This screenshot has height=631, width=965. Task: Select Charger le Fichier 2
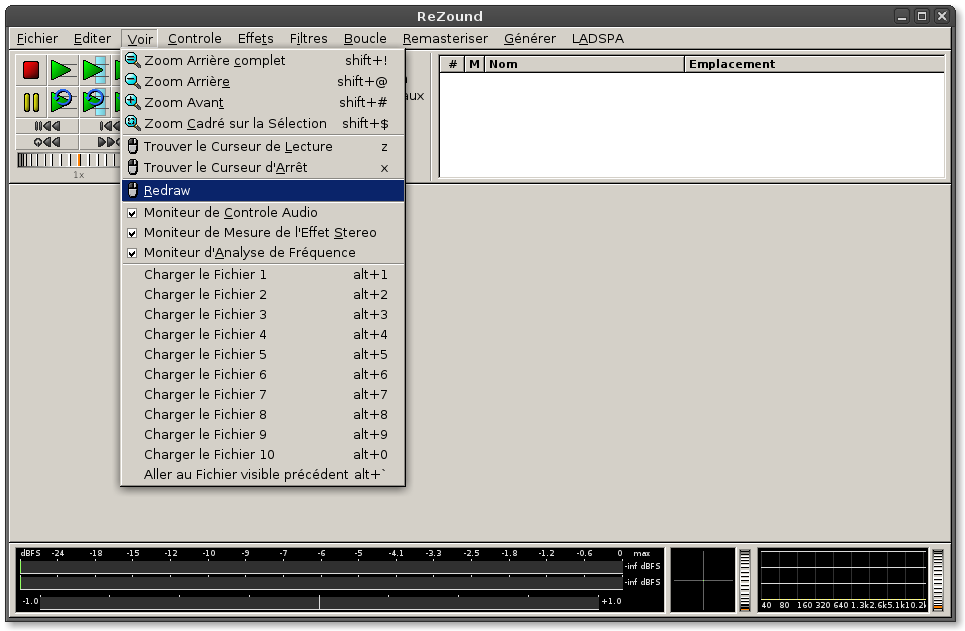tap(263, 294)
